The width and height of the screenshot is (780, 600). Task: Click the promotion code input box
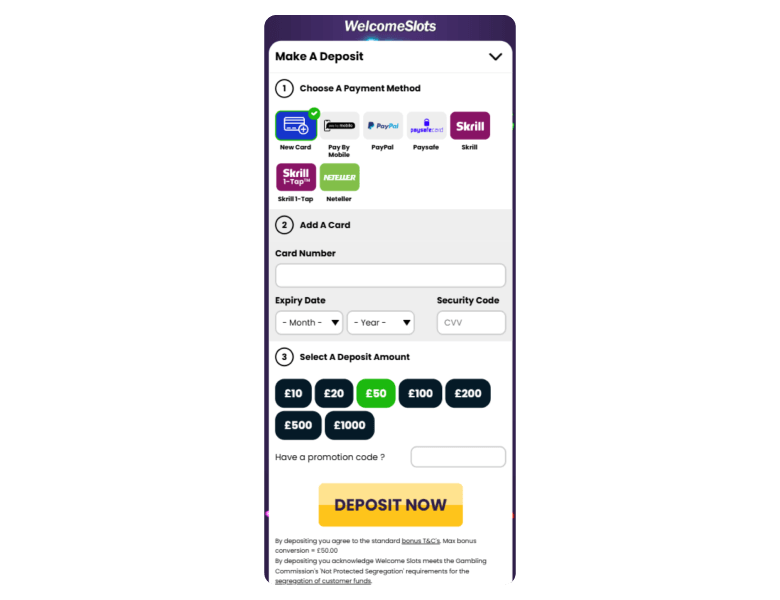click(458, 457)
